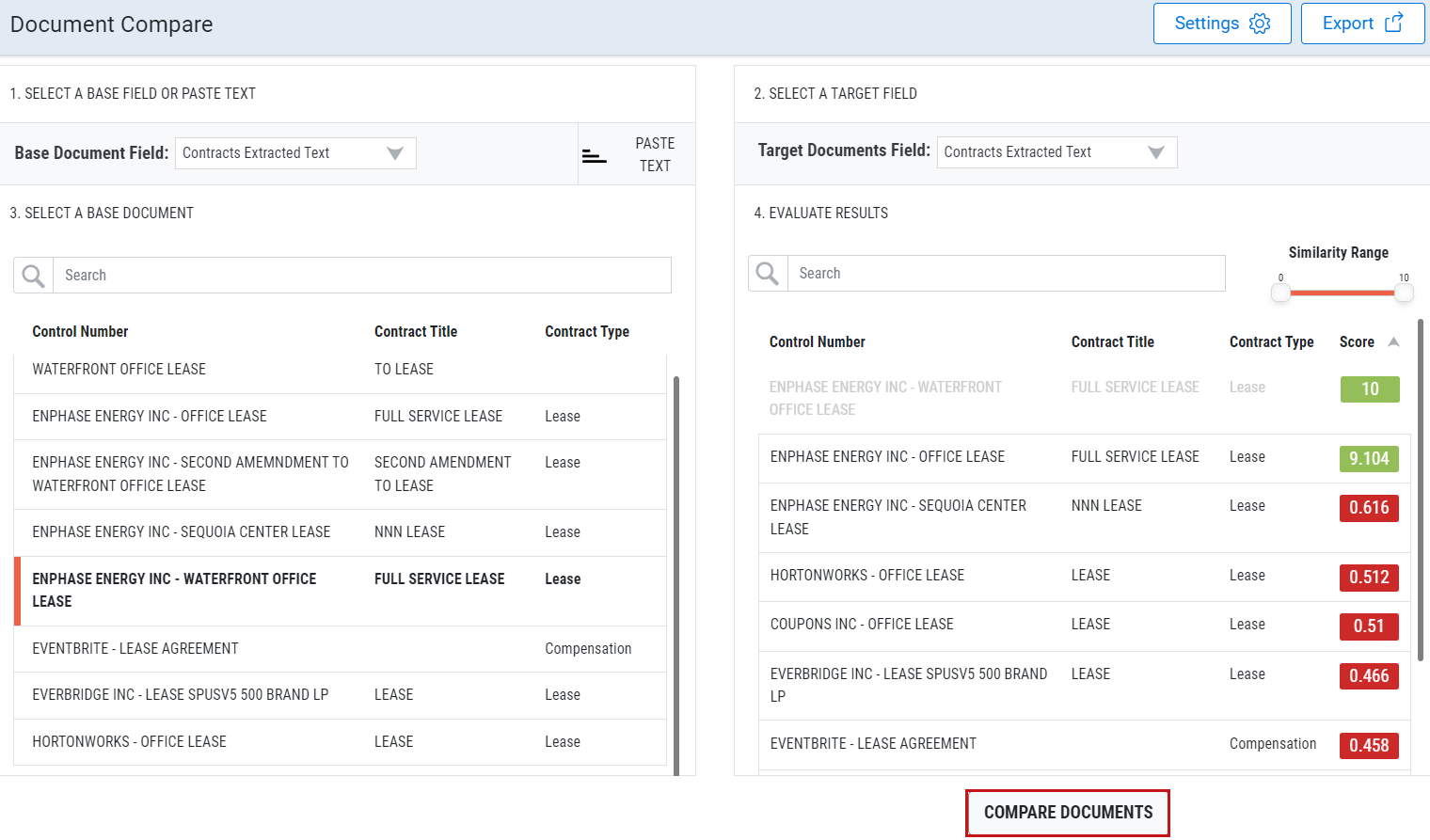This screenshot has width=1430, height=840.
Task: Select result ENPHASE ENERGY INC - SEQUOIA CENTER LEASE
Action: [x=1085, y=518]
